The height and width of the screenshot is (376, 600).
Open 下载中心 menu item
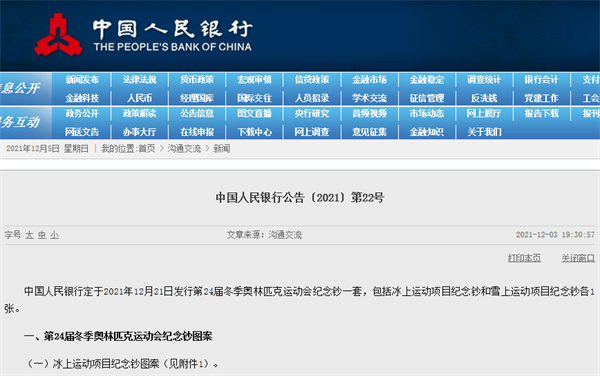click(254, 132)
